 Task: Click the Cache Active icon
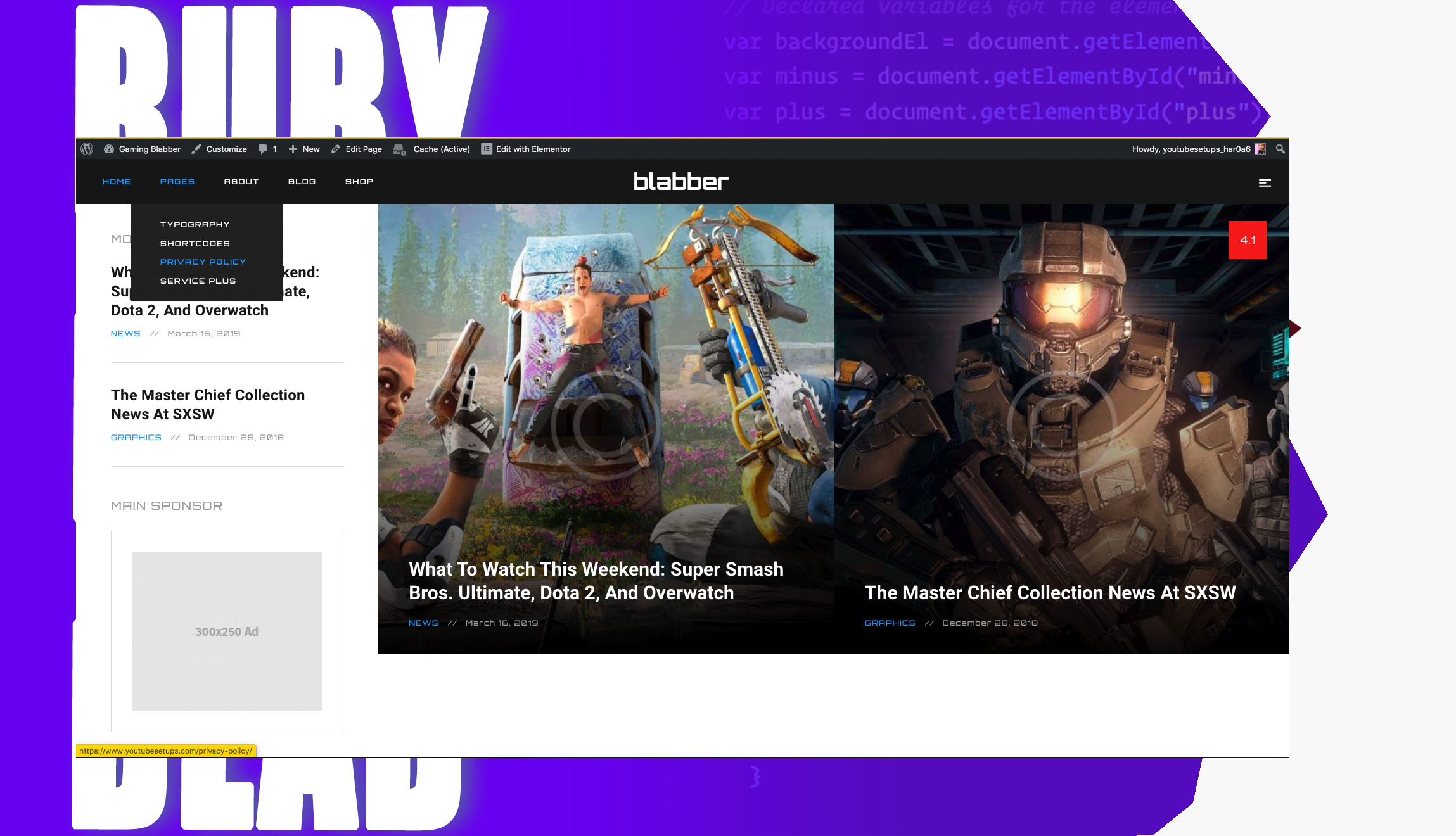(401, 148)
